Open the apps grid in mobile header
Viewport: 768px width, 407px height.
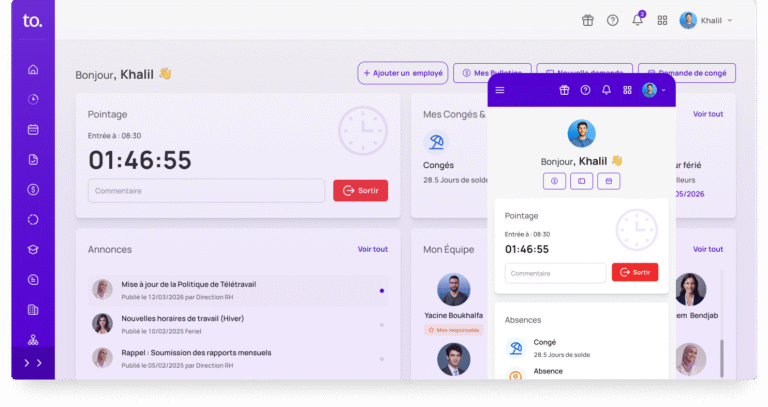point(627,90)
